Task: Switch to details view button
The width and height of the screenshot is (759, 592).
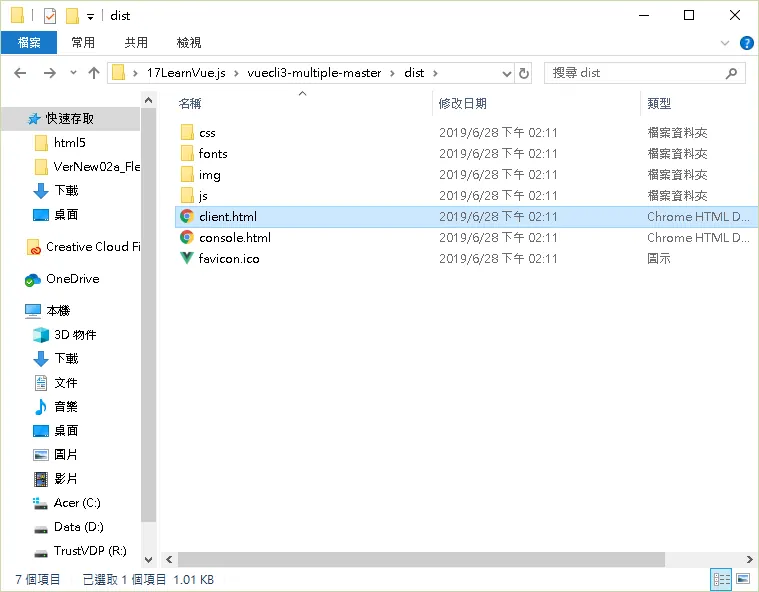Action: tap(721, 579)
